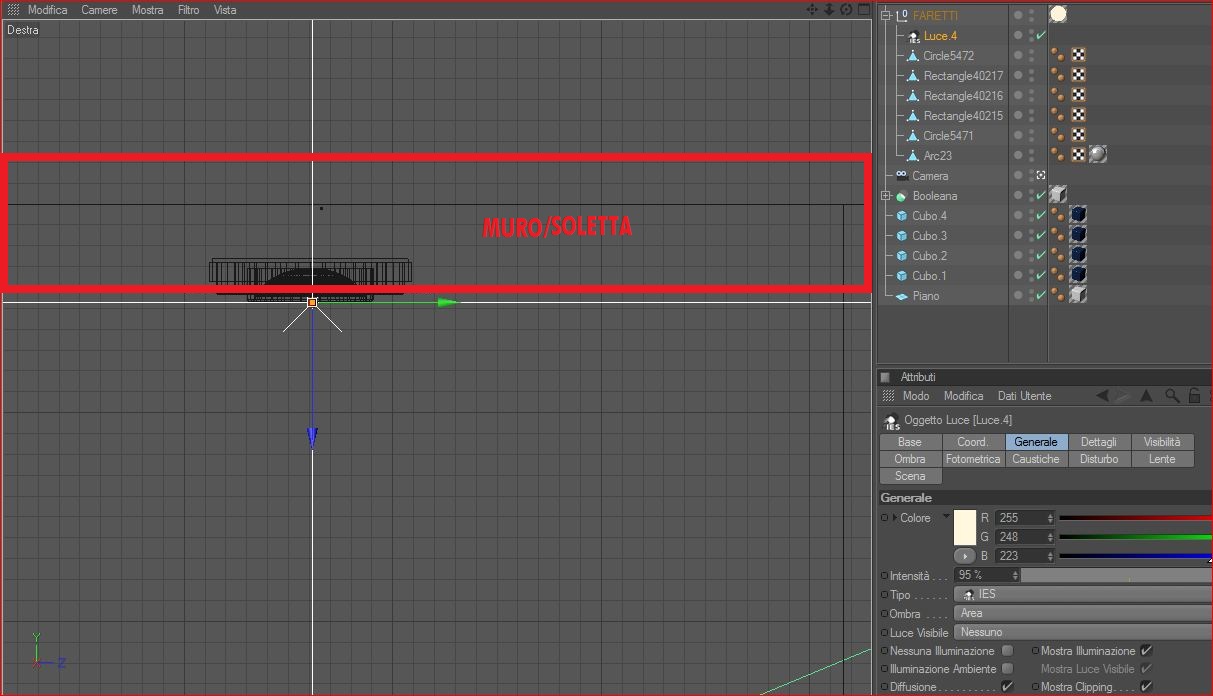Click the Circle5472 texture tag
The image size is (1213, 696).
1078,55
